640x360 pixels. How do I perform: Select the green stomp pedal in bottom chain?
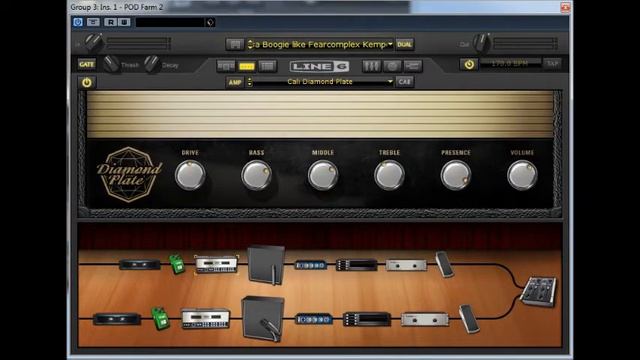point(160,318)
